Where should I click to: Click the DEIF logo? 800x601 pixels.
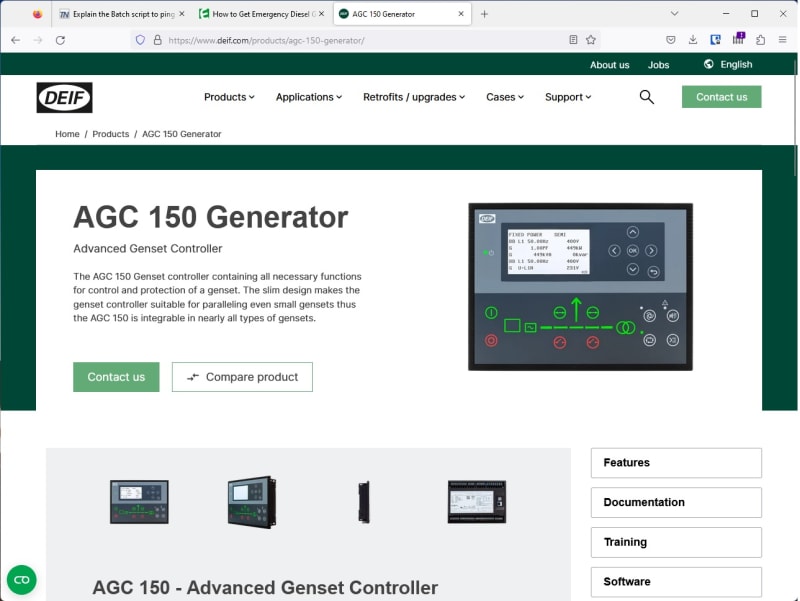click(x=64, y=97)
